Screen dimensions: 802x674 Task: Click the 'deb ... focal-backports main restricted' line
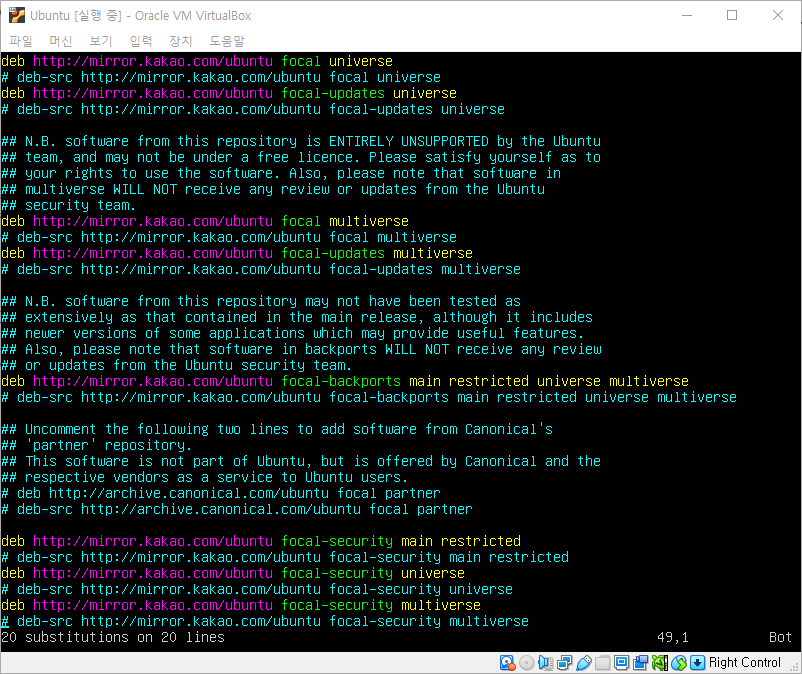tap(345, 381)
